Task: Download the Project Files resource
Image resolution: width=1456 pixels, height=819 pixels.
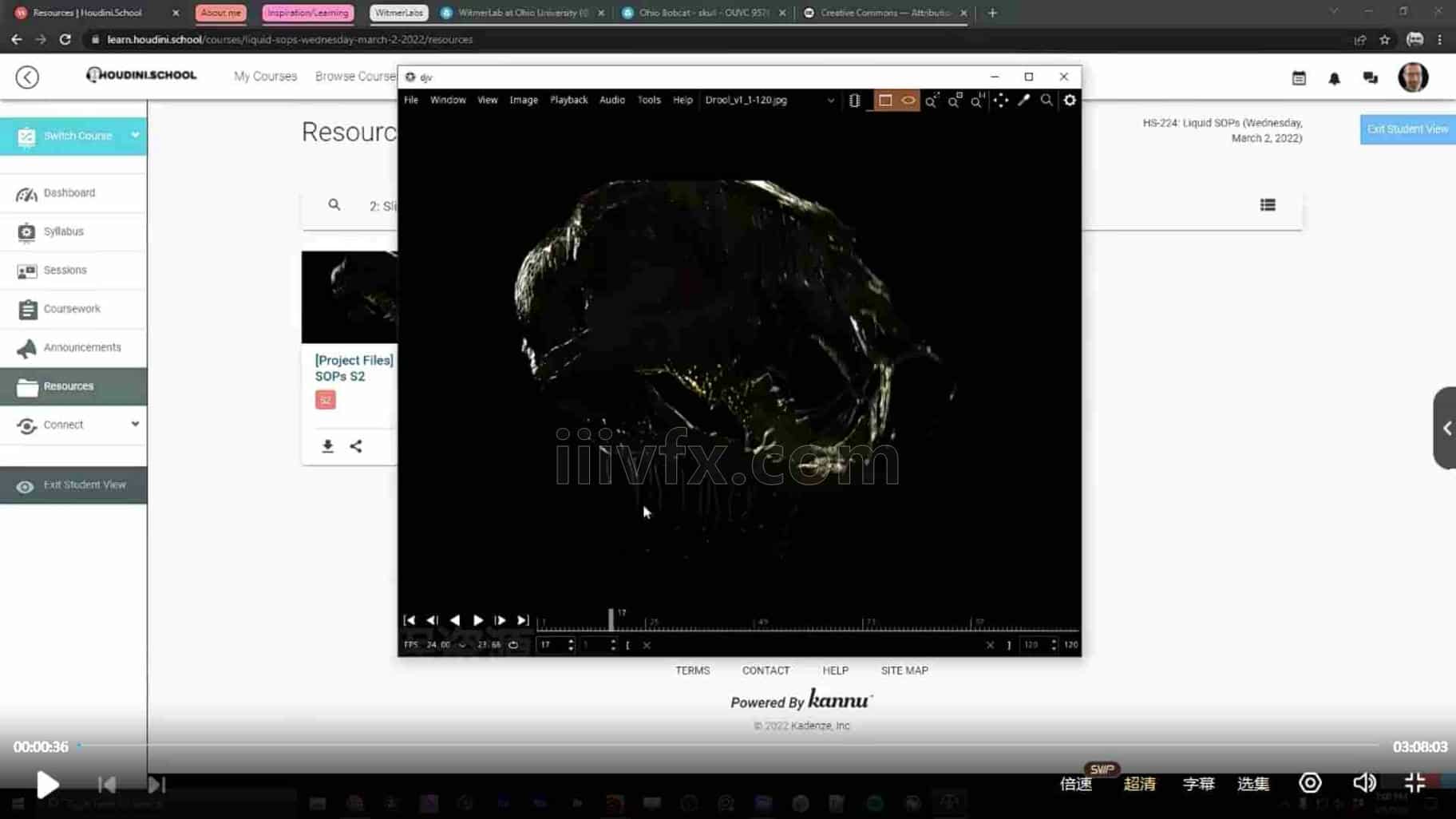Action: click(327, 446)
